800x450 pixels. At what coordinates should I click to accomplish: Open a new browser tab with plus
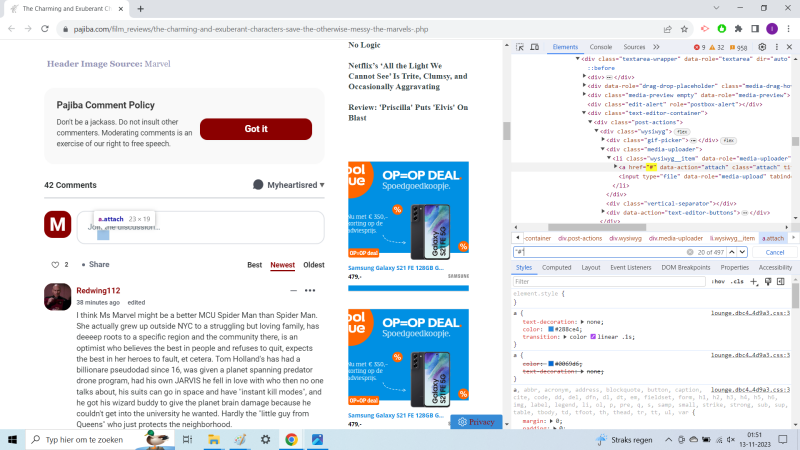[140, 9]
